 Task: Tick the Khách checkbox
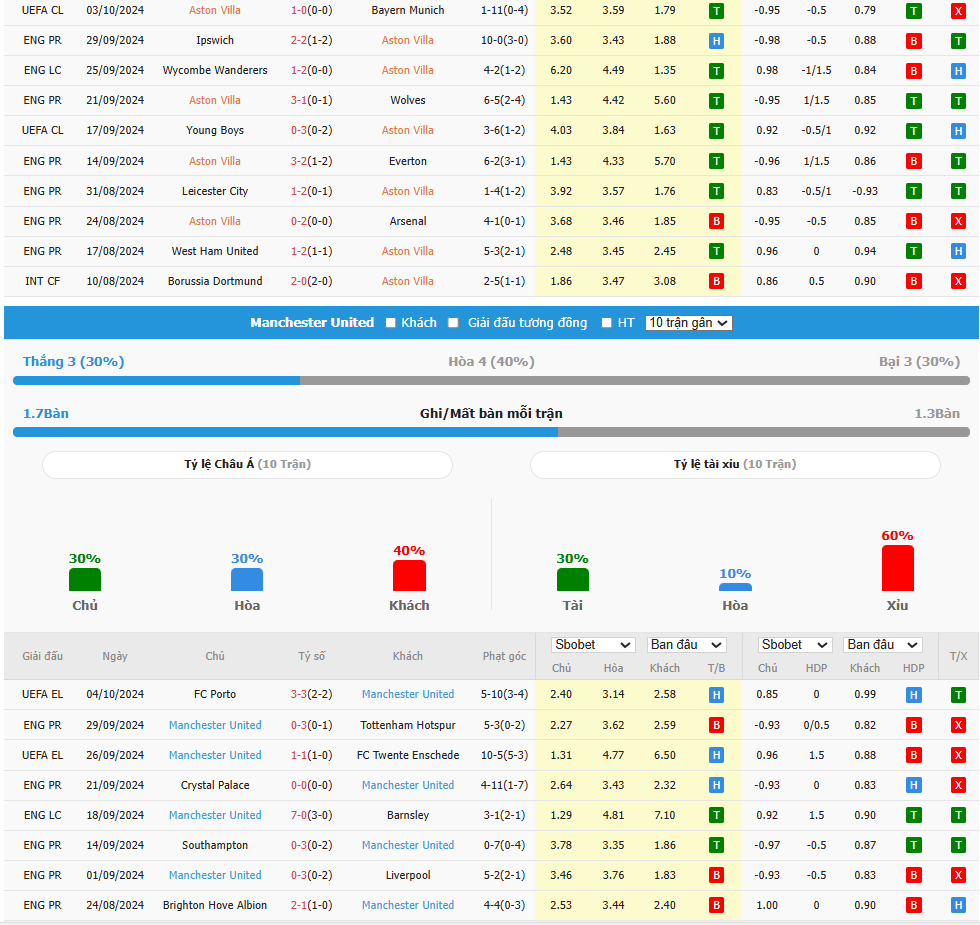click(x=391, y=323)
